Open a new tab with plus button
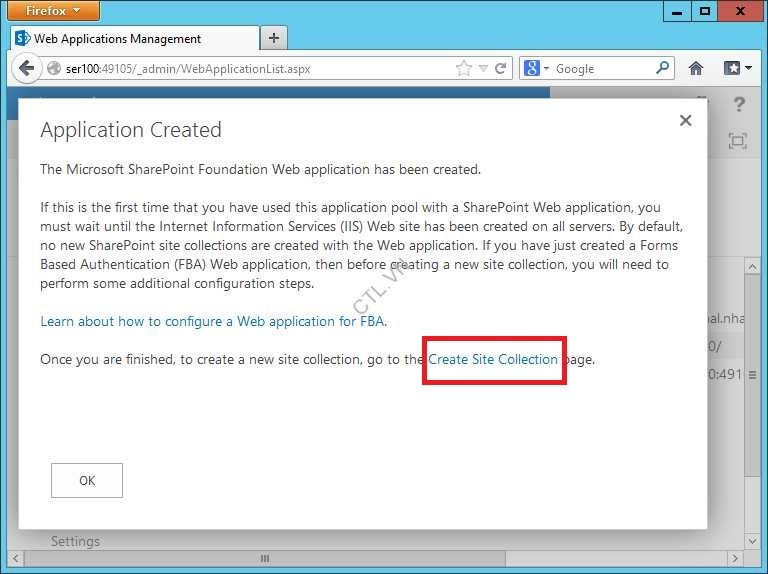Screen dimensions: 768x574 [x=273, y=39]
